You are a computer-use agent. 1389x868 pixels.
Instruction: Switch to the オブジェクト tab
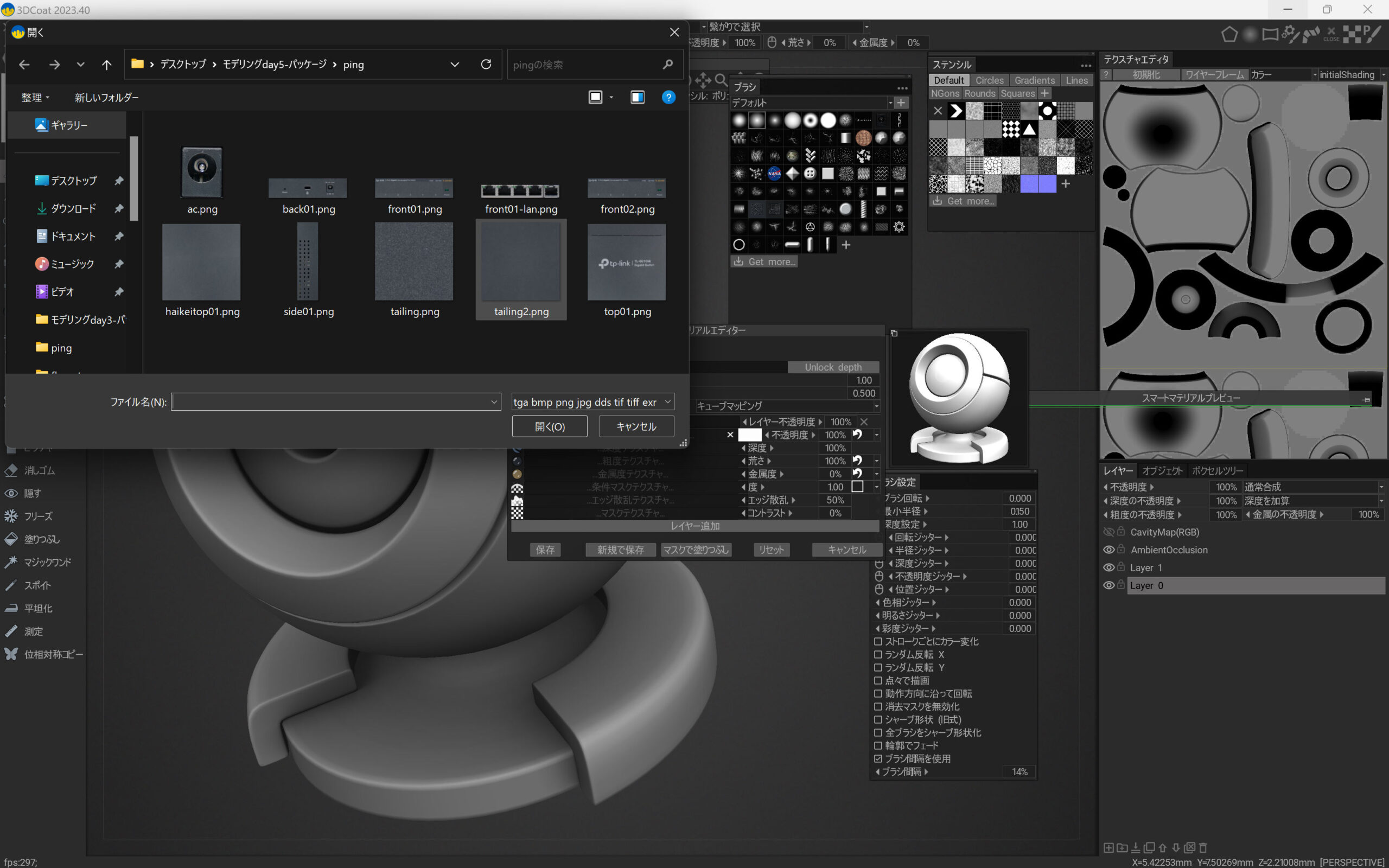[x=1162, y=470]
